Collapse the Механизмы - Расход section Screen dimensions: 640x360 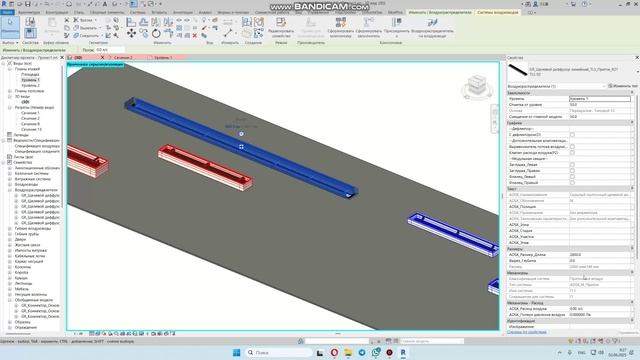[632, 303]
